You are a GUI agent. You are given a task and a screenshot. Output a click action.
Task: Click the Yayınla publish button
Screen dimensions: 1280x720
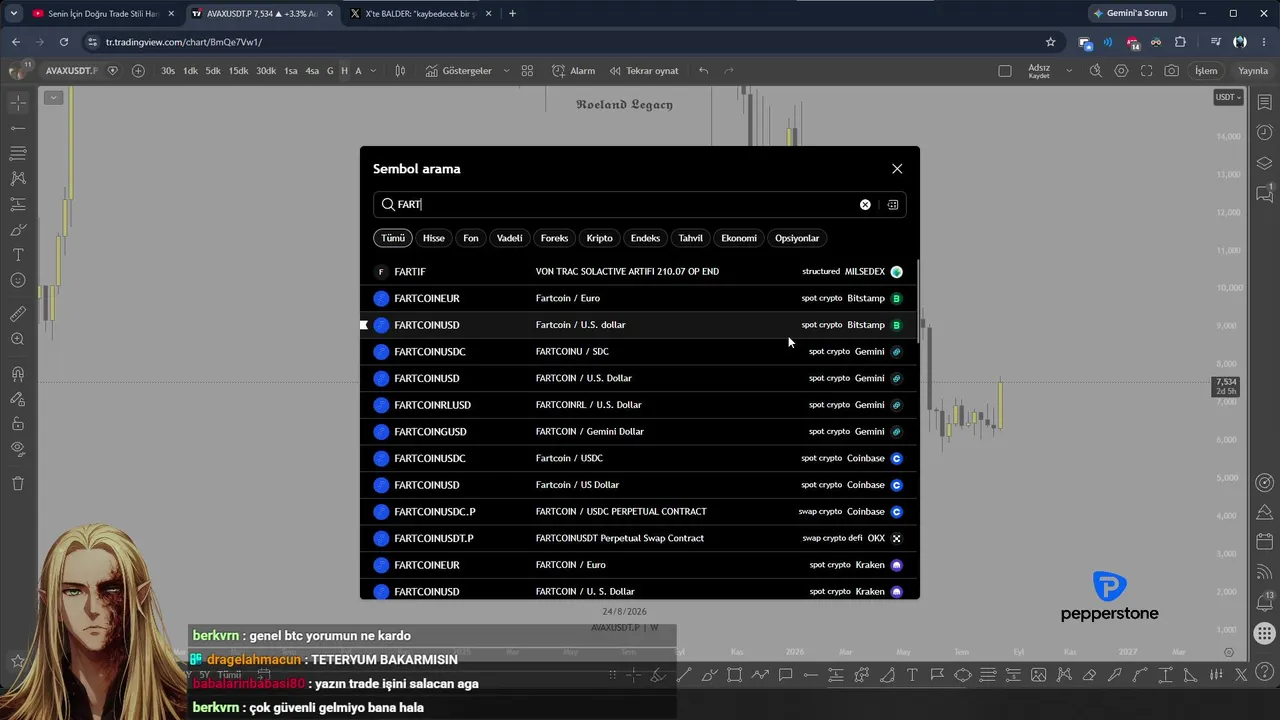pyautogui.click(x=1253, y=71)
